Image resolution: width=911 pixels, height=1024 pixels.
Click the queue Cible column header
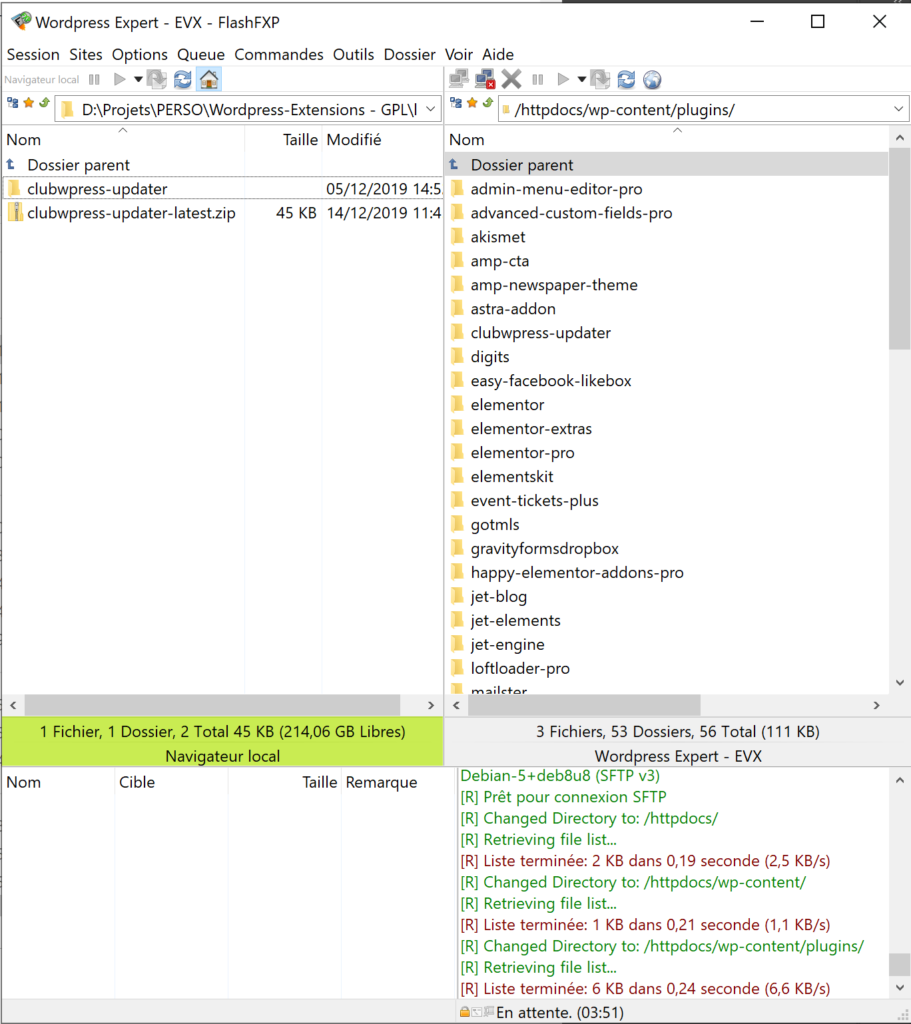(171, 782)
